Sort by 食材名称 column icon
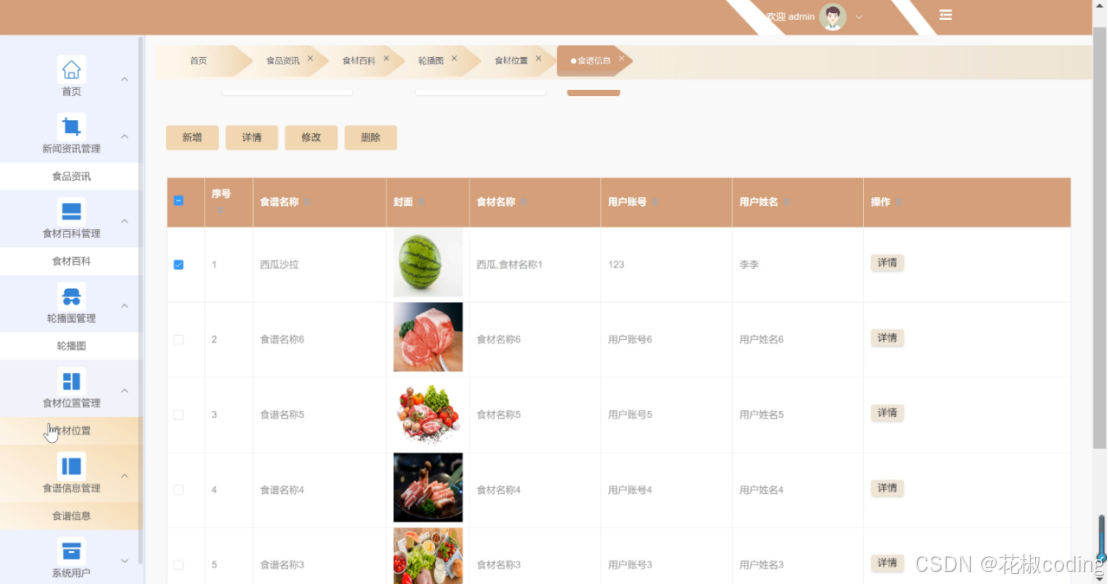1108x584 pixels. tap(524, 202)
